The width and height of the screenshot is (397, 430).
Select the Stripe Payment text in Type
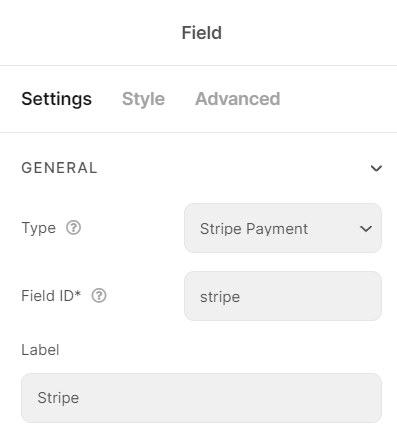click(x=254, y=229)
